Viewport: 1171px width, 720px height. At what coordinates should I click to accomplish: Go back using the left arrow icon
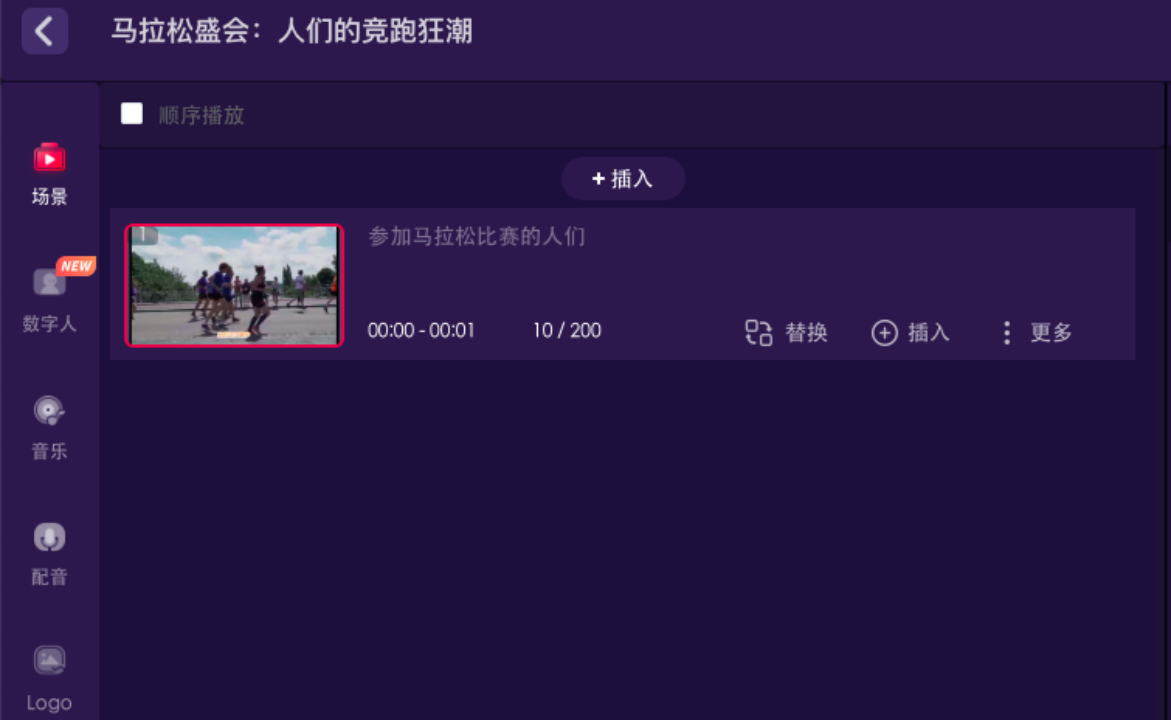pyautogui.click(x=45, y=31)
